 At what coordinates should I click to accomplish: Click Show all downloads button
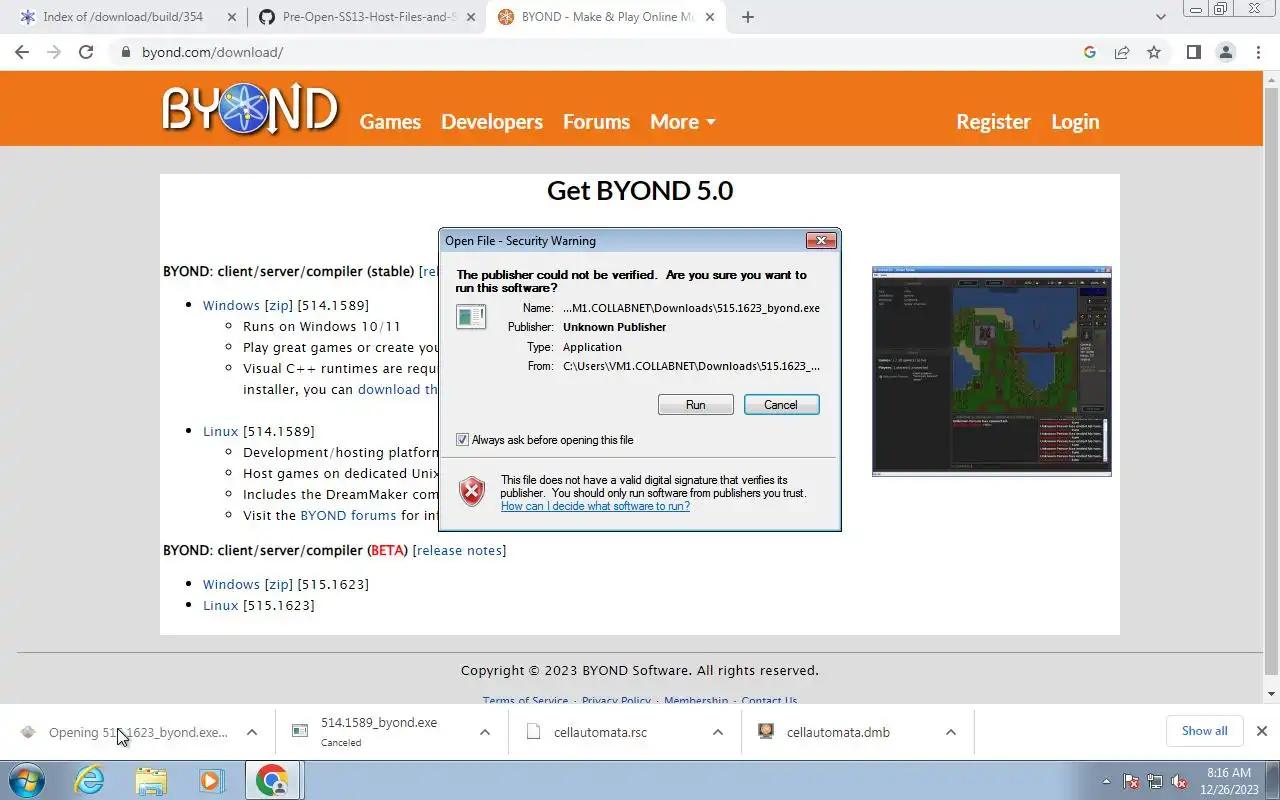pyautogui.click(x=1204, y=731)
